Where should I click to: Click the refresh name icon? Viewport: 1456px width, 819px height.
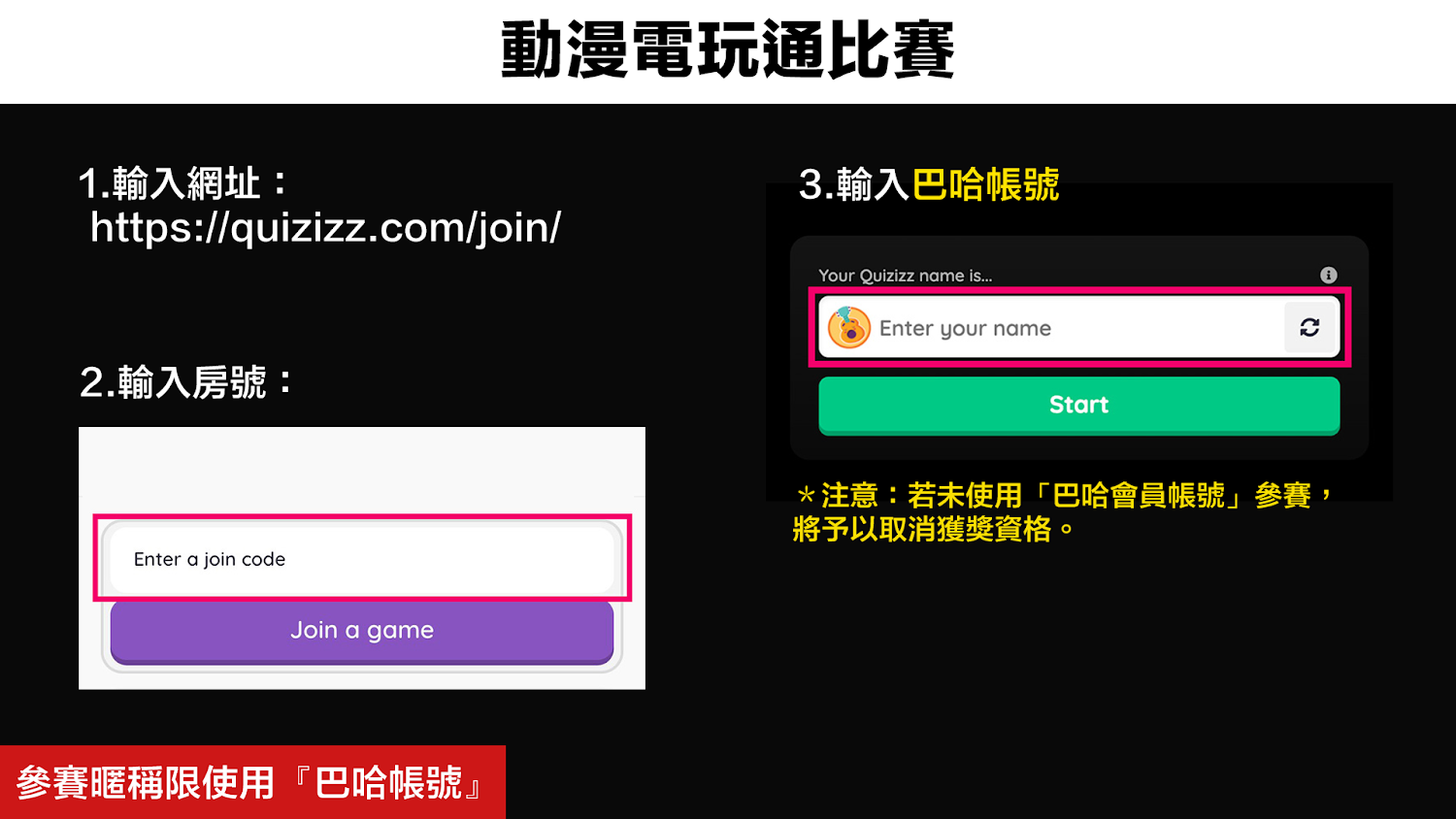pyautogui.click(x=1309, y=328)
